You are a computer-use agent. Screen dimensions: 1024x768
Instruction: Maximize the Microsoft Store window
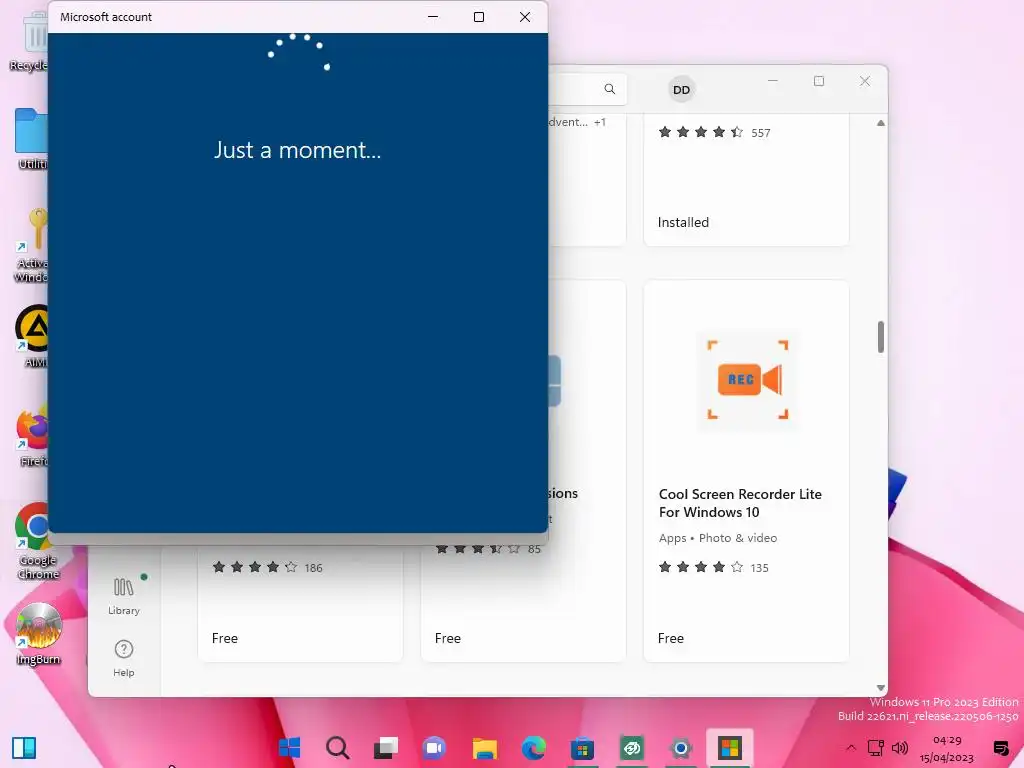[x=819, y=81]
